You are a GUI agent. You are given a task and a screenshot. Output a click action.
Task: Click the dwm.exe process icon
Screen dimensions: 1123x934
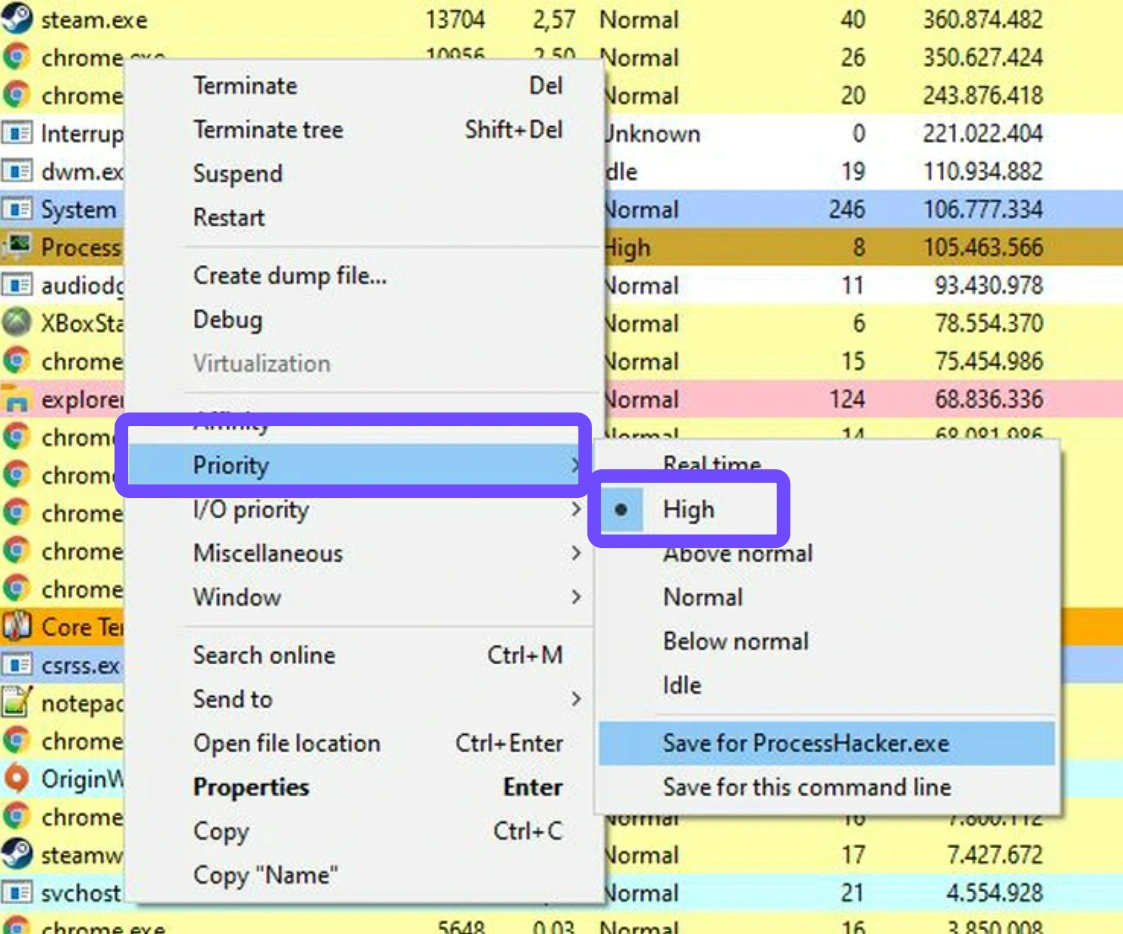click(16, 170)
